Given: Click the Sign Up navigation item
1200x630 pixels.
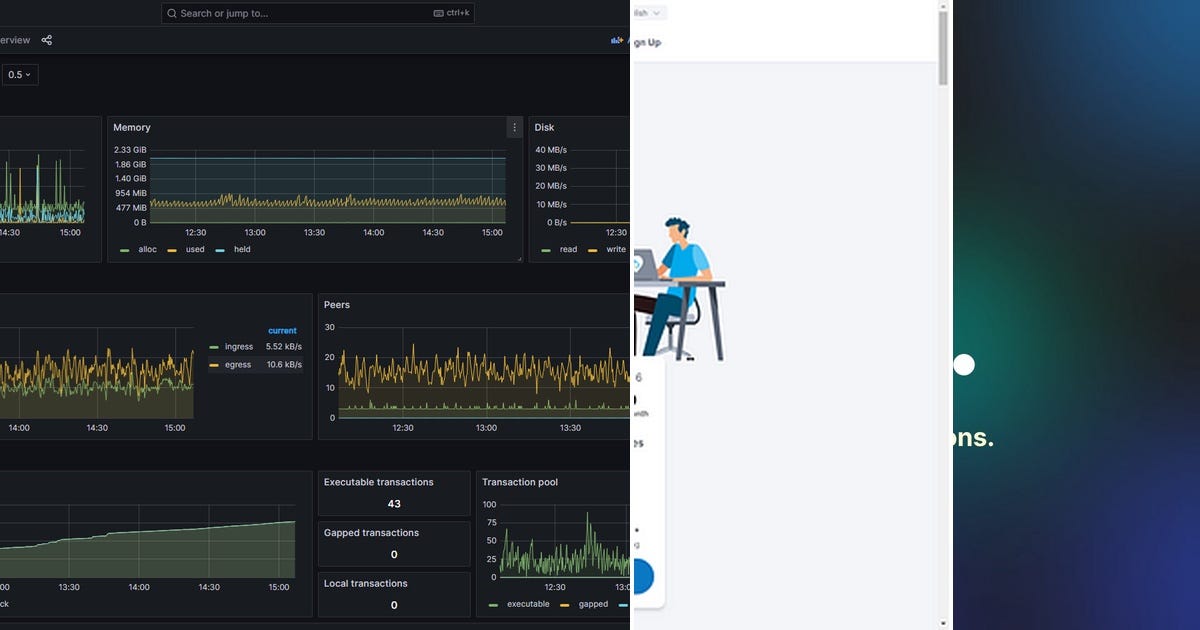Looking at the screenshot, I should pos(647,42).
